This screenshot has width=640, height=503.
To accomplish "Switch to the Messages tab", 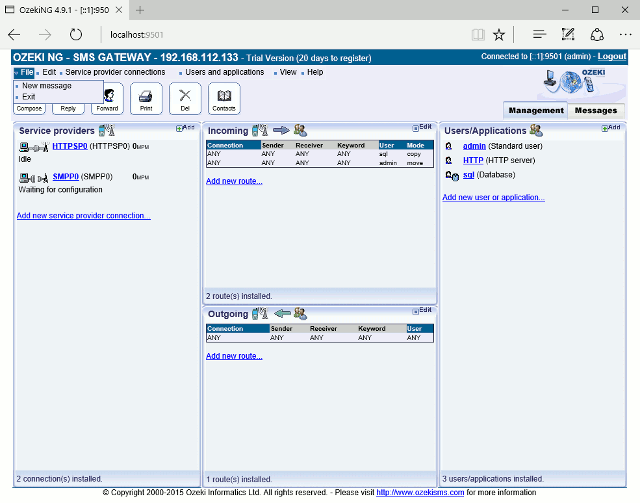I will click(x=596, y=111).
